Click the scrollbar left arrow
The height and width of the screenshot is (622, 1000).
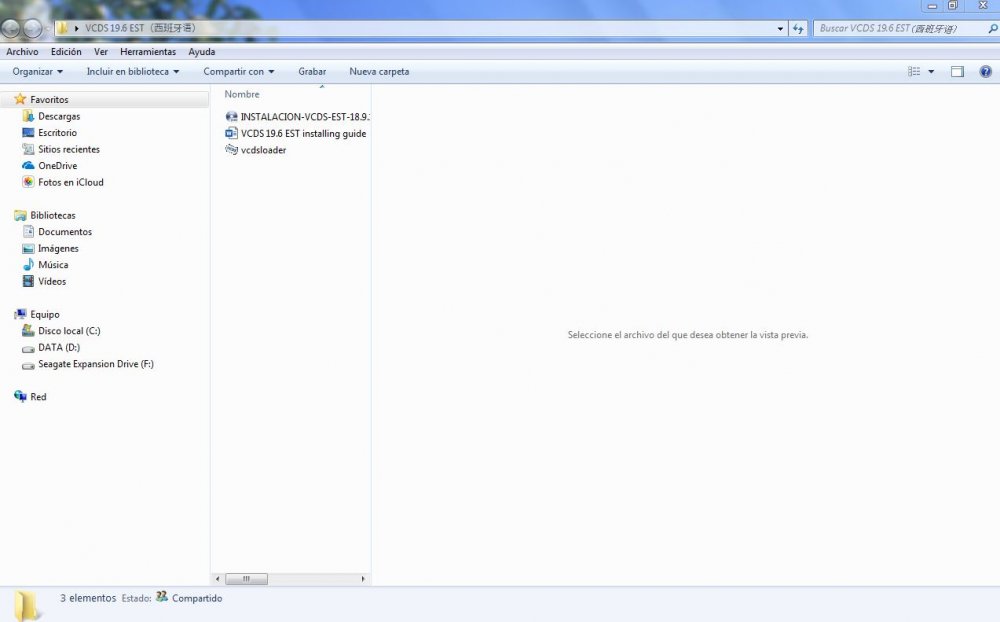(217, 579)
